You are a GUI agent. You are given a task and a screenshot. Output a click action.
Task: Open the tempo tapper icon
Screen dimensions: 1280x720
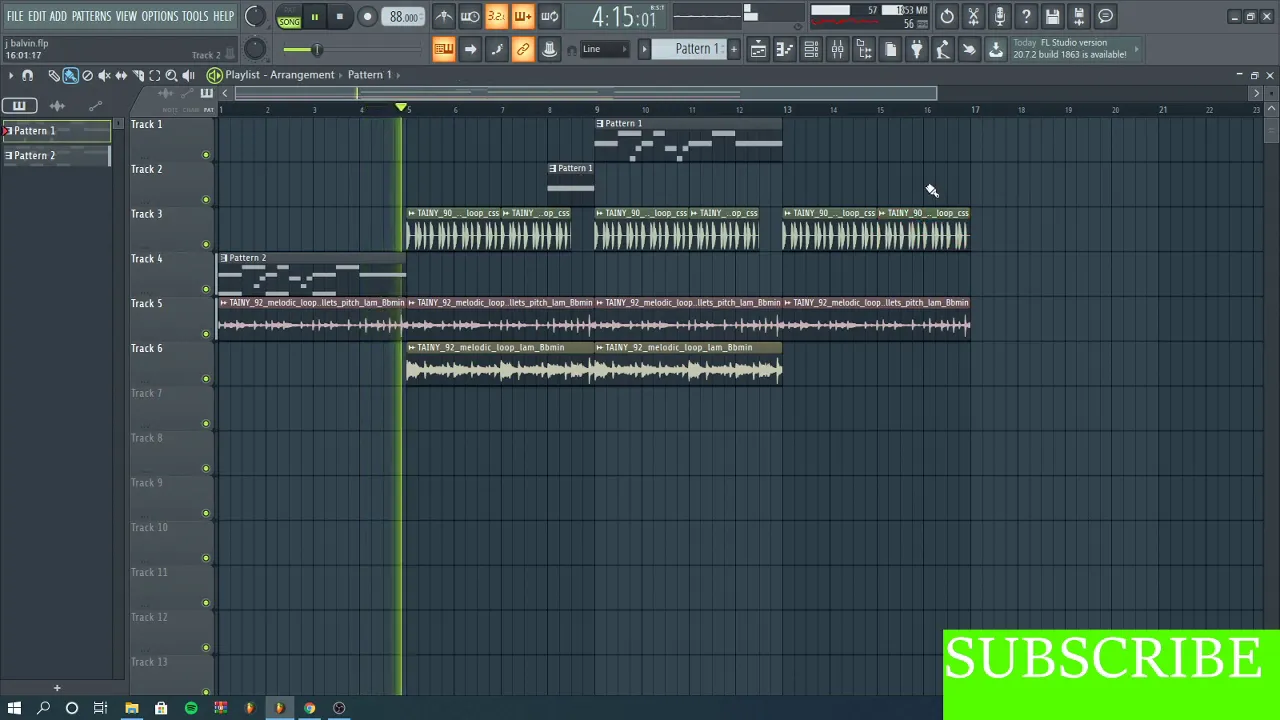(942, 49)
